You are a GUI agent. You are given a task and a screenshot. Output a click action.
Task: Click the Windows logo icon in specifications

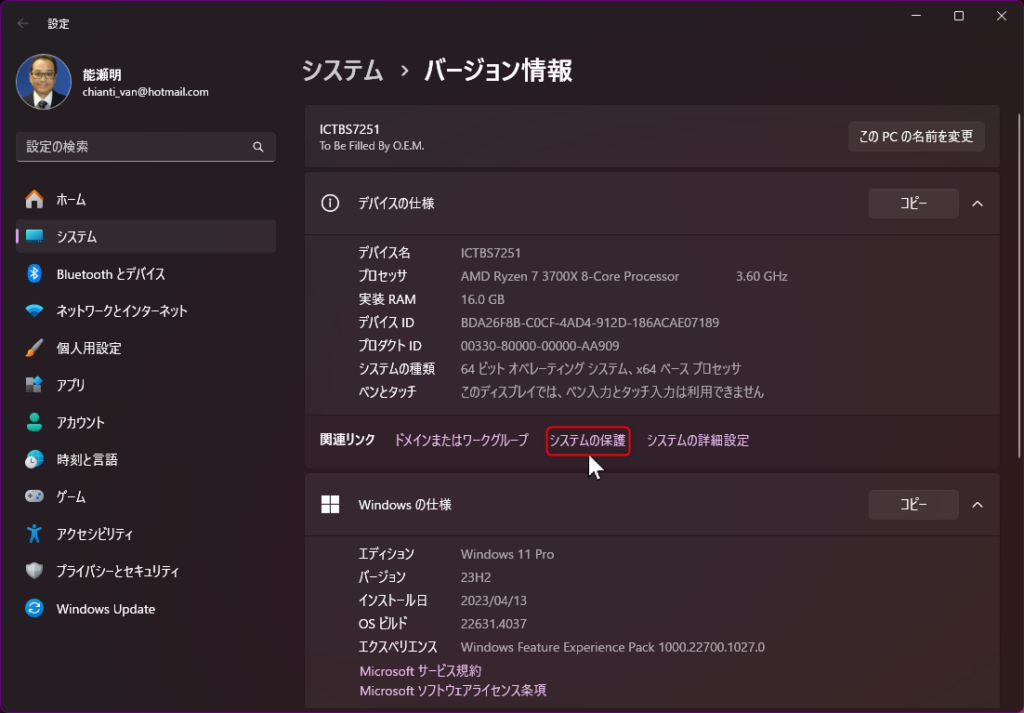click(x=330, y=504)
